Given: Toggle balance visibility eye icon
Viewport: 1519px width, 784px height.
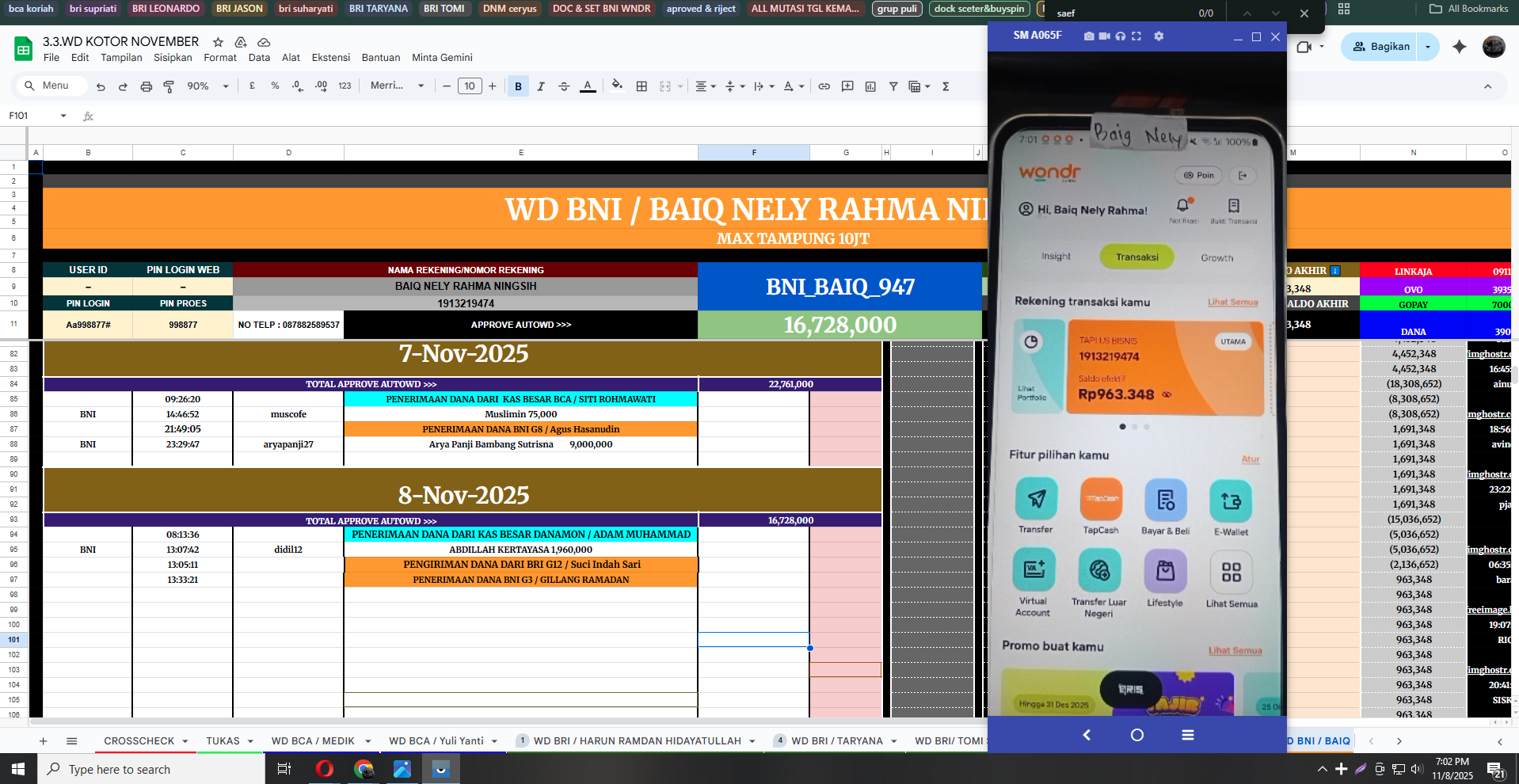Looking at the screenshot, I should click(1167, 394).
